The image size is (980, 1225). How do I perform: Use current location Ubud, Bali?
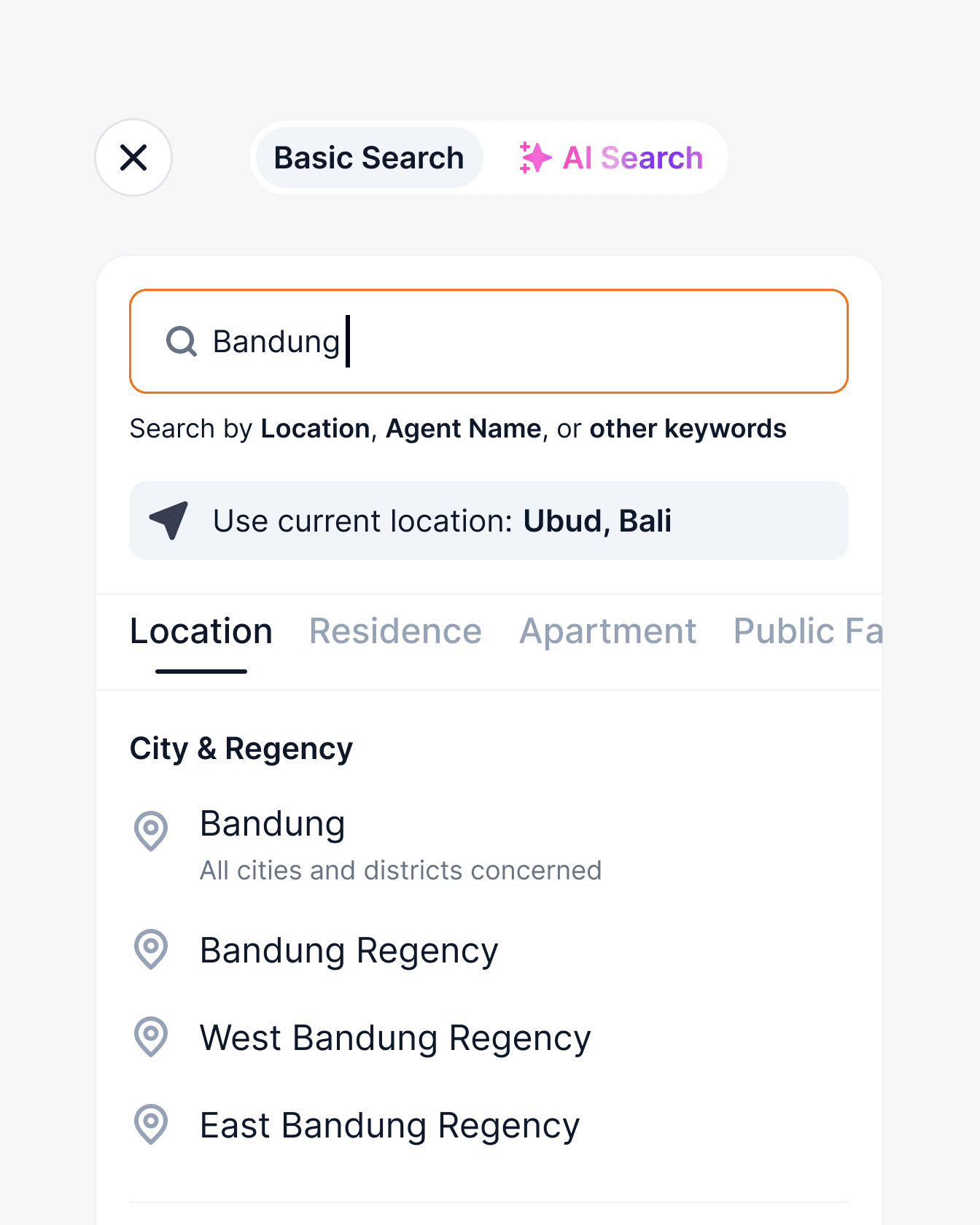click(489, 521)
